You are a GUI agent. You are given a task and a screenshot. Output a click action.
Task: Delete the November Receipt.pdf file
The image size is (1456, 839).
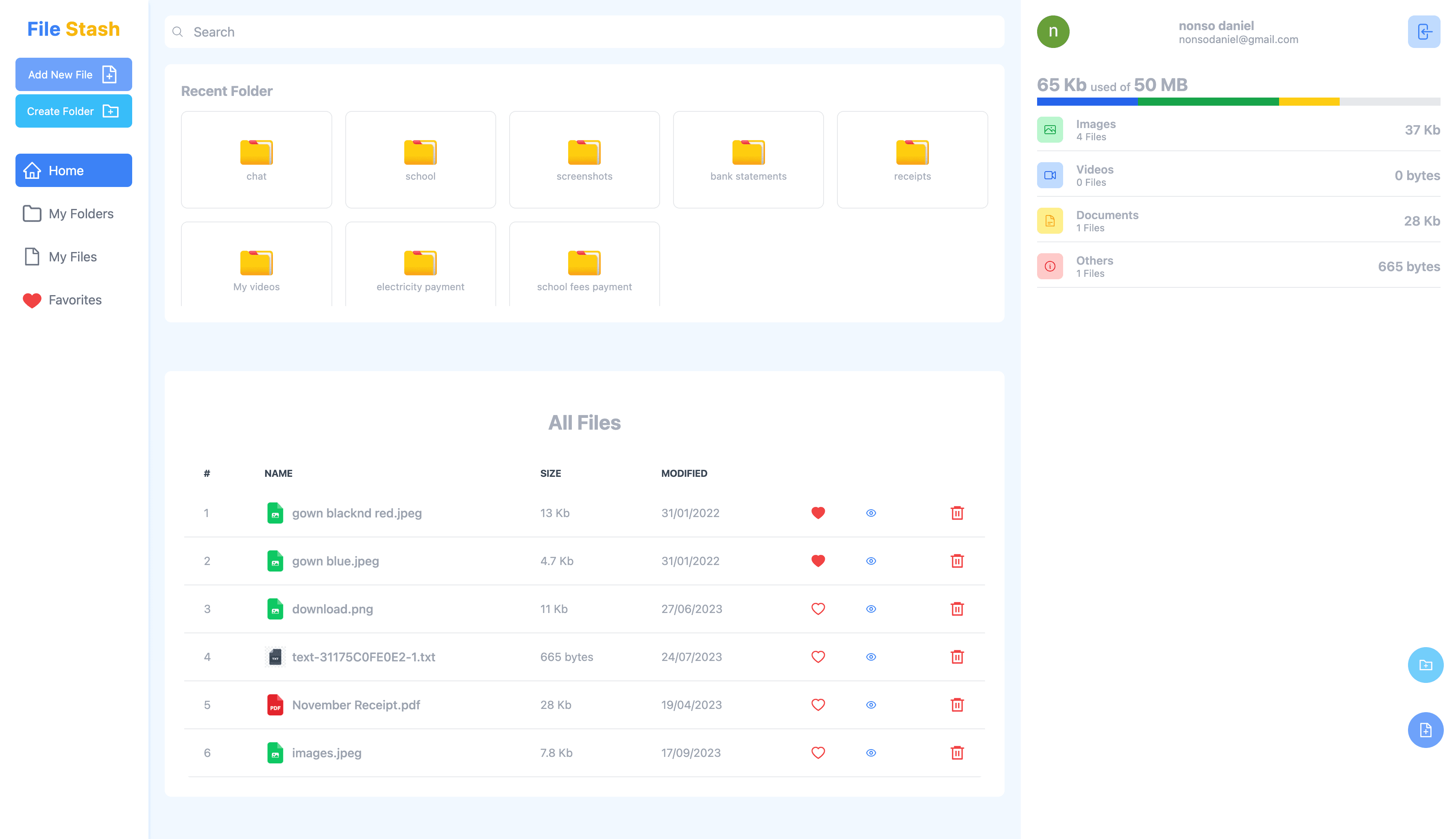(957, 705)
